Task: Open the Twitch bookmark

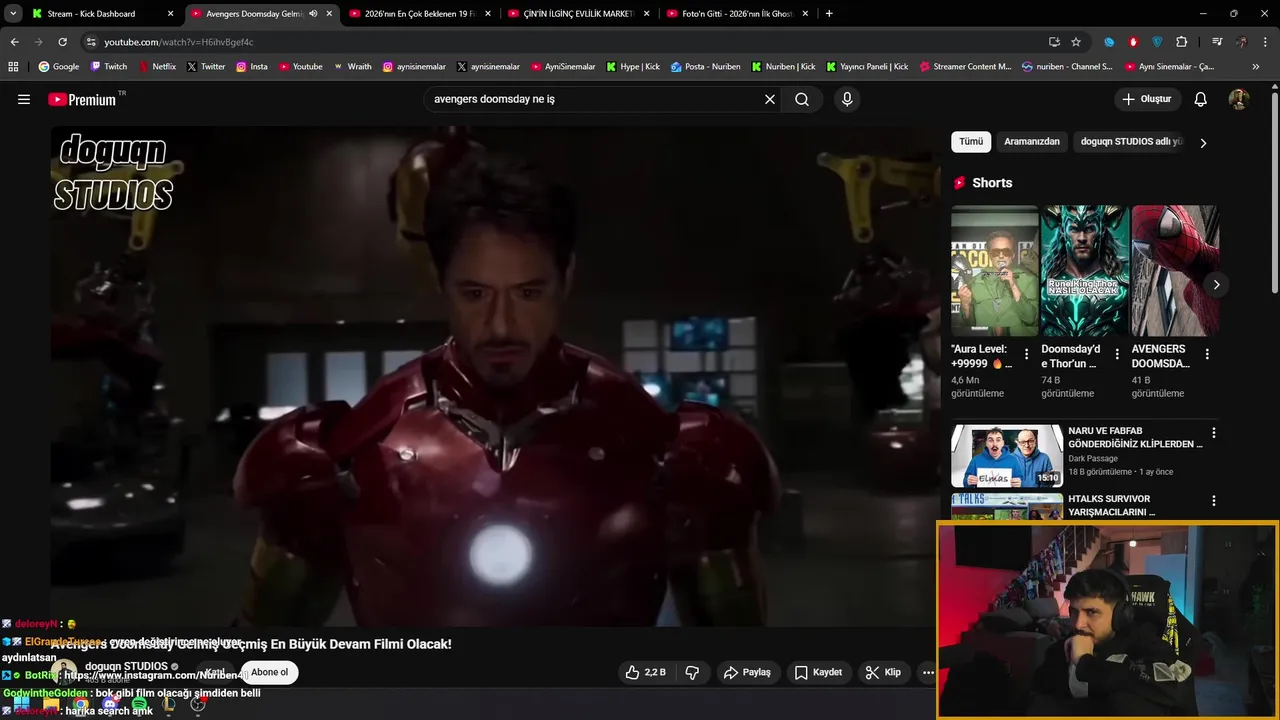Action: coord(109,67)
